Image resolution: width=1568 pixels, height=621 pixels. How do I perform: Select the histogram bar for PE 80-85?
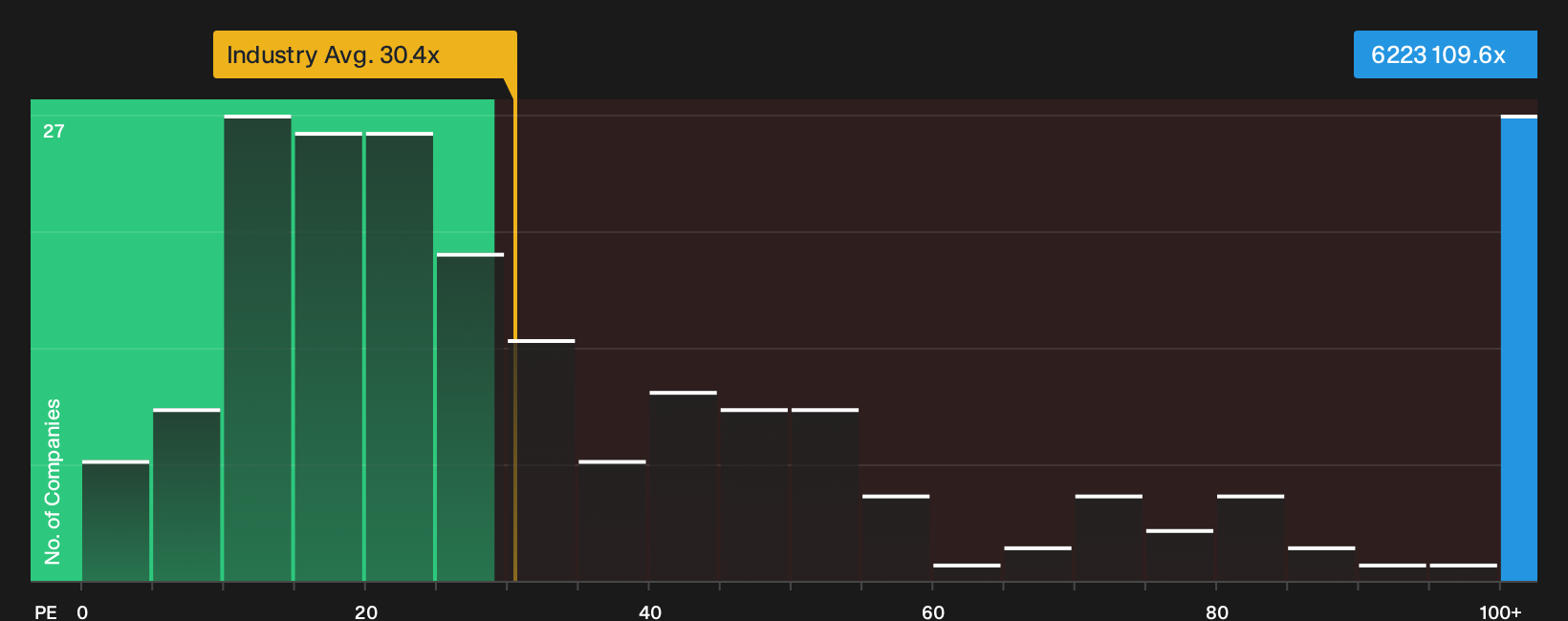[x=1251, y=538]
